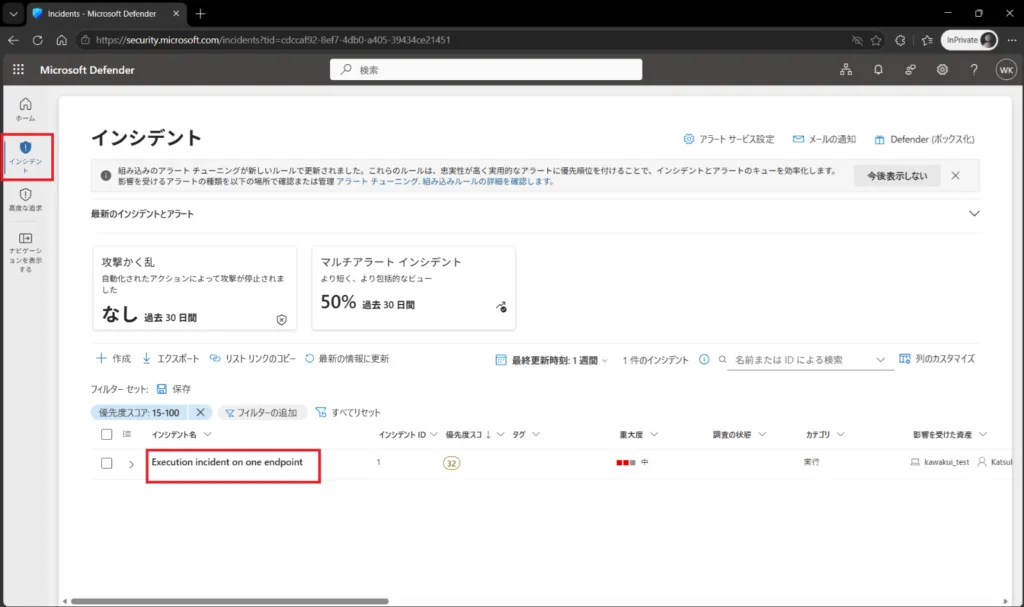
Task: Go back in the browser
Action: click(14, 40)
